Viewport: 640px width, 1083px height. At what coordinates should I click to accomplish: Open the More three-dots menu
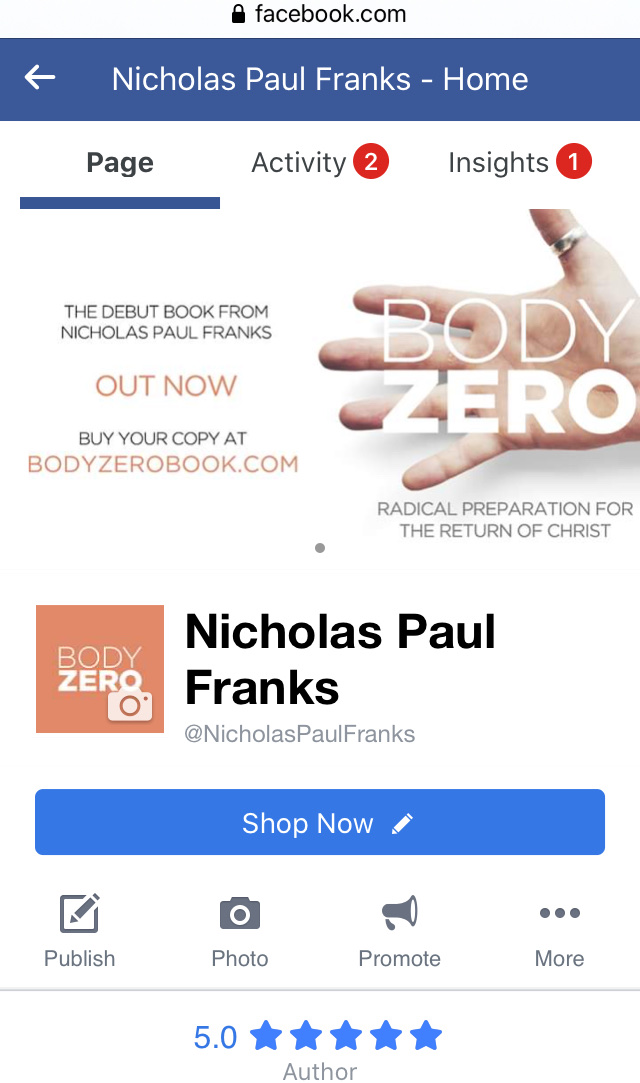point(559,913)
